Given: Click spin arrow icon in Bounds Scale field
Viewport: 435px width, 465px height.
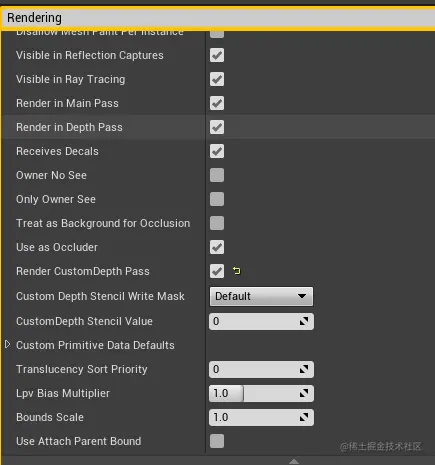Looking at the screenshot, I should click(x=304, y=417).
